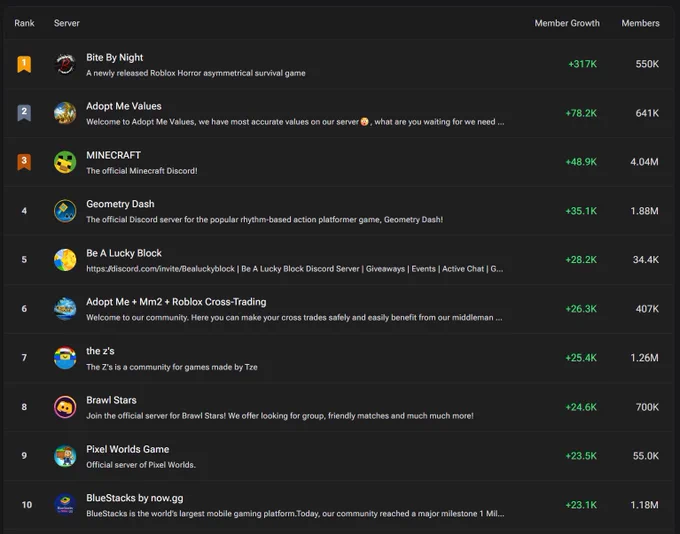Image resolution: width=680 pixels, height=534 pixels.
Task: Click the silver rank 2 badge
Action: pyautogui.click(x=24, y=113)
